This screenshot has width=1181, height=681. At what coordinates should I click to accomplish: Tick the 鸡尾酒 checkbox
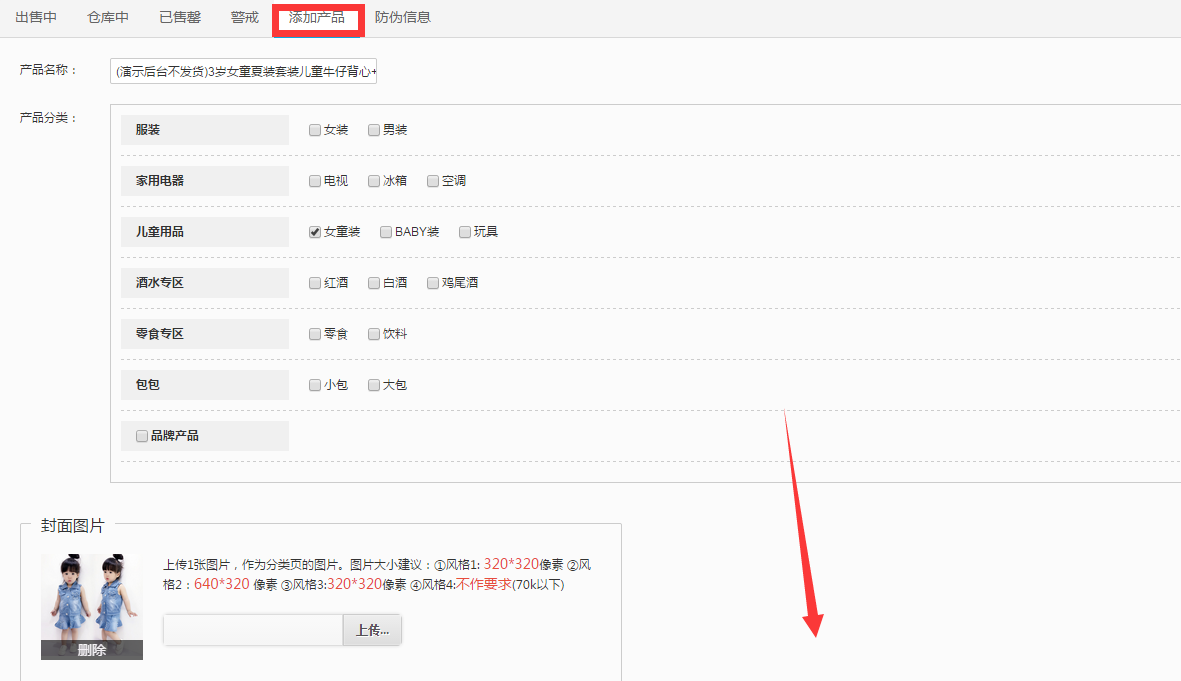pyautogui.click(x=433, y=283)
